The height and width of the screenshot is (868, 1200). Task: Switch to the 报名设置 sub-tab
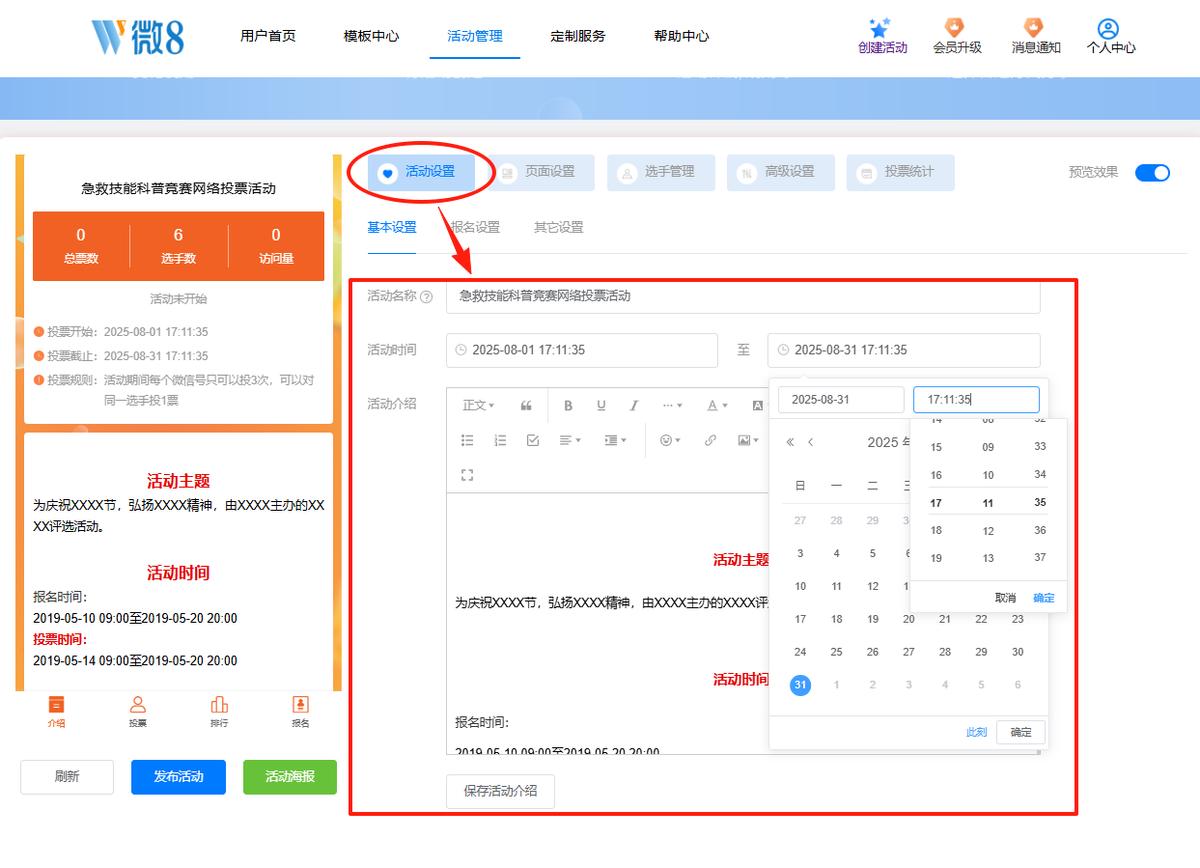pyautogui.click(x=475, y=227)
